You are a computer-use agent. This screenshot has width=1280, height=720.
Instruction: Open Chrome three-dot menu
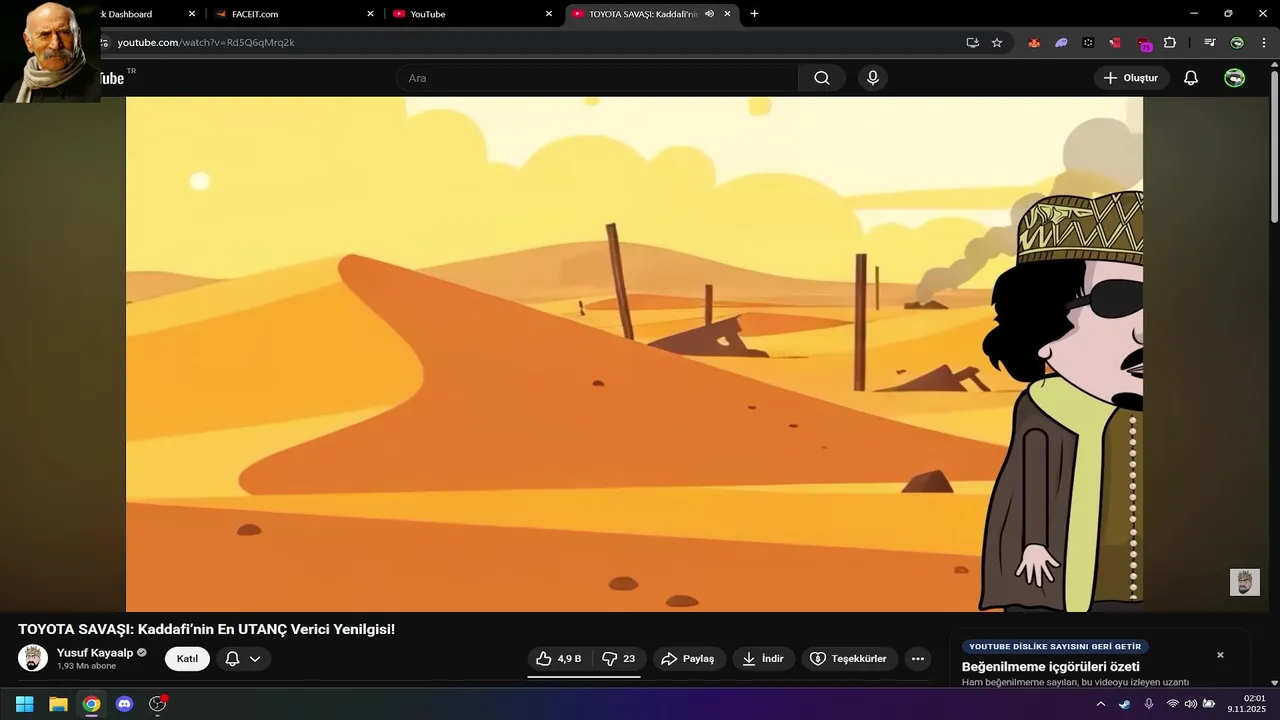click(1264, 43)
